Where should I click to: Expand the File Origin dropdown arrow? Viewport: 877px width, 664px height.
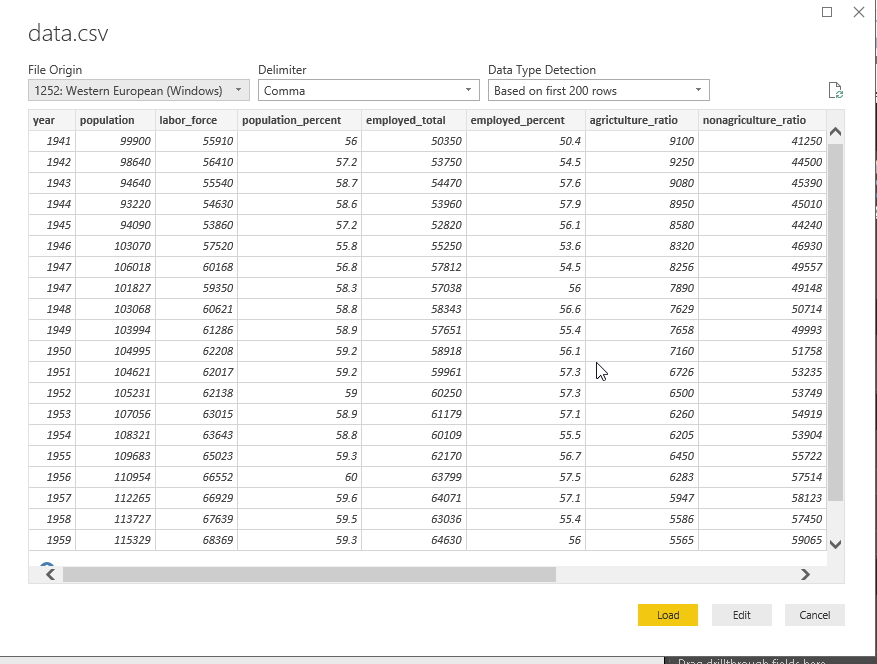[x=241, y=90]
